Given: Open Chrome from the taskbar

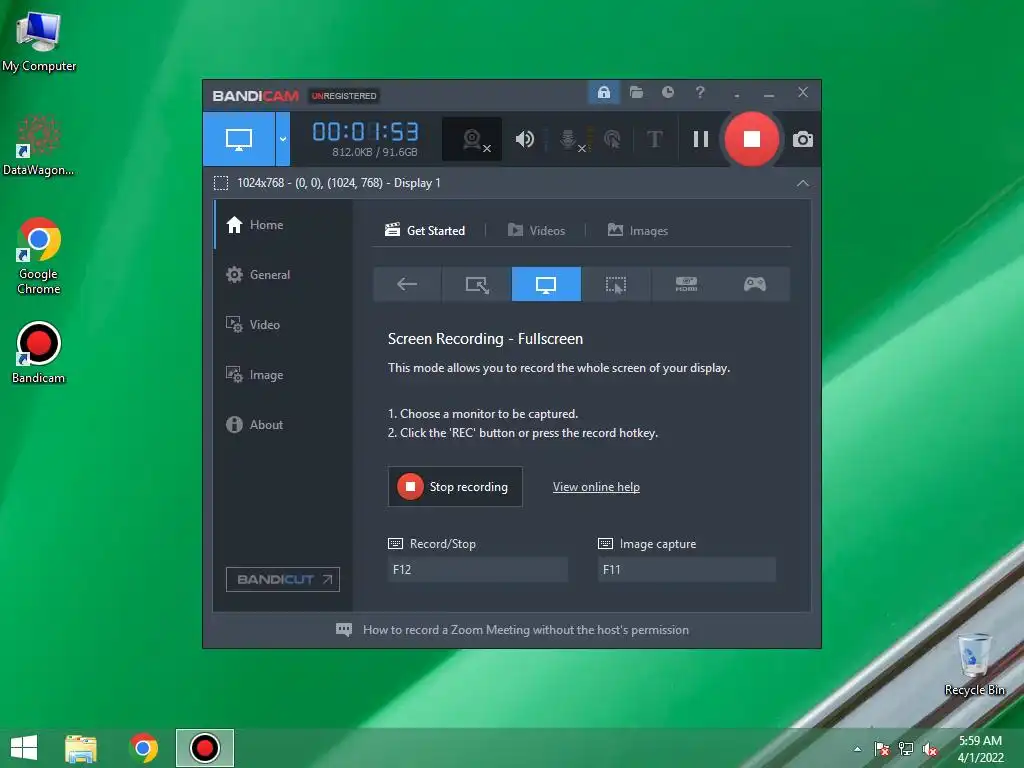Looking at the screenshot, I should point(144,748).
